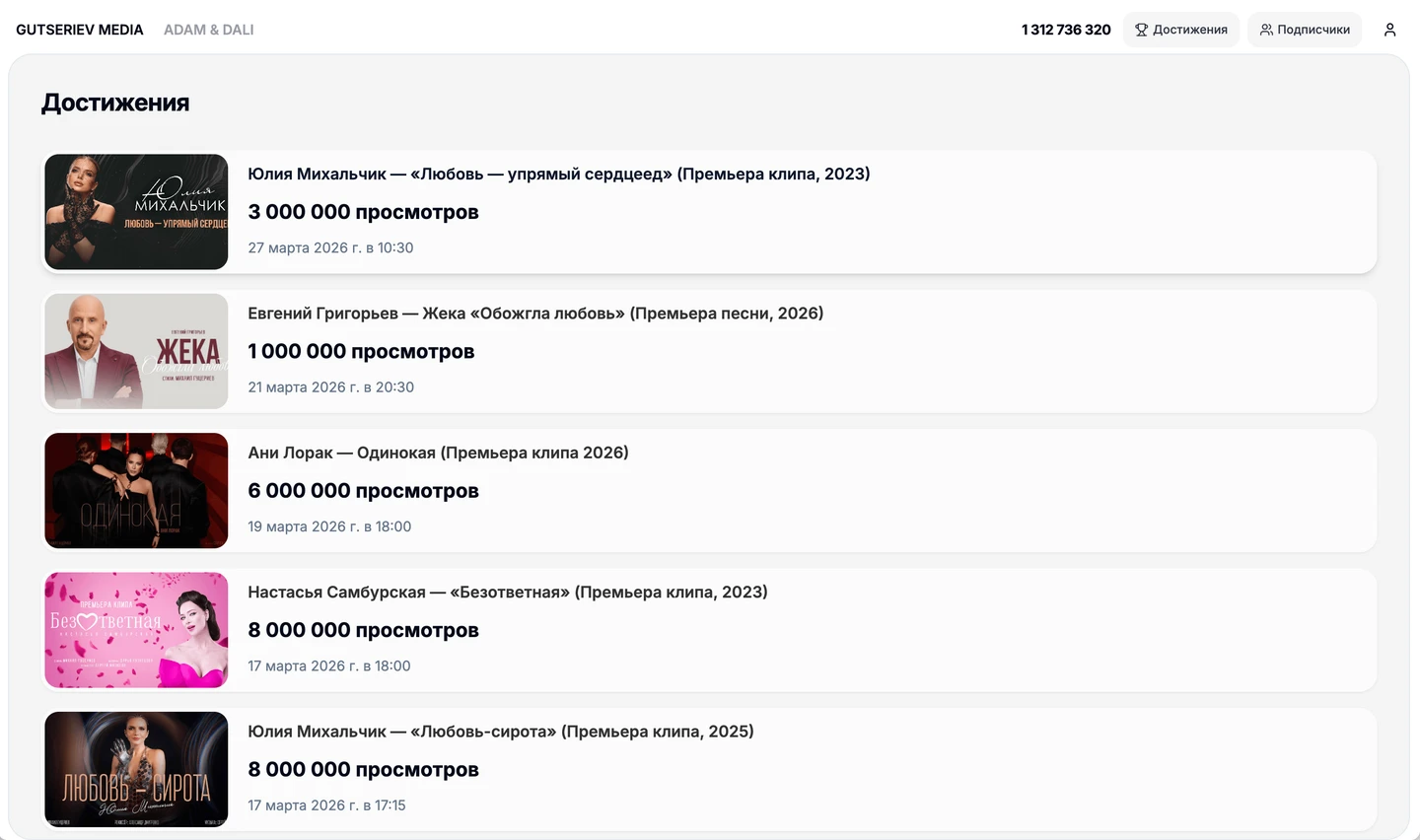1420x840 pixels.
Task: Open the Подписчики tab in header
Action: [1305, 30]
